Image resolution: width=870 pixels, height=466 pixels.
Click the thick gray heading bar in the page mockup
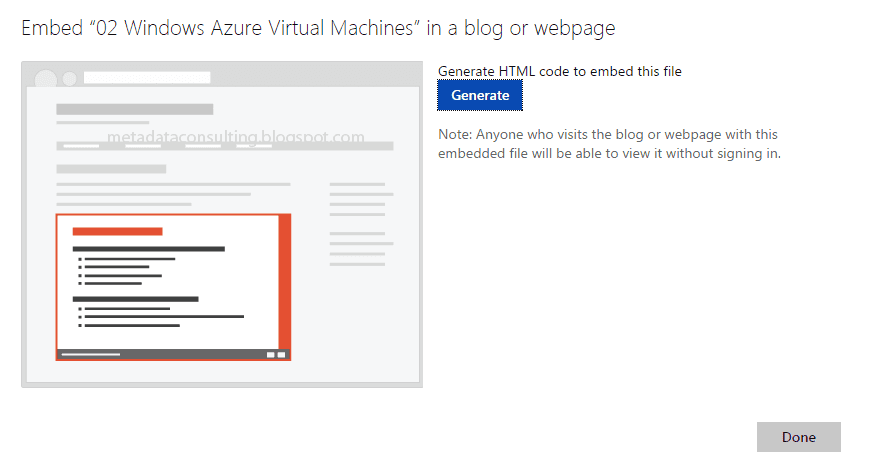point(134,109)
